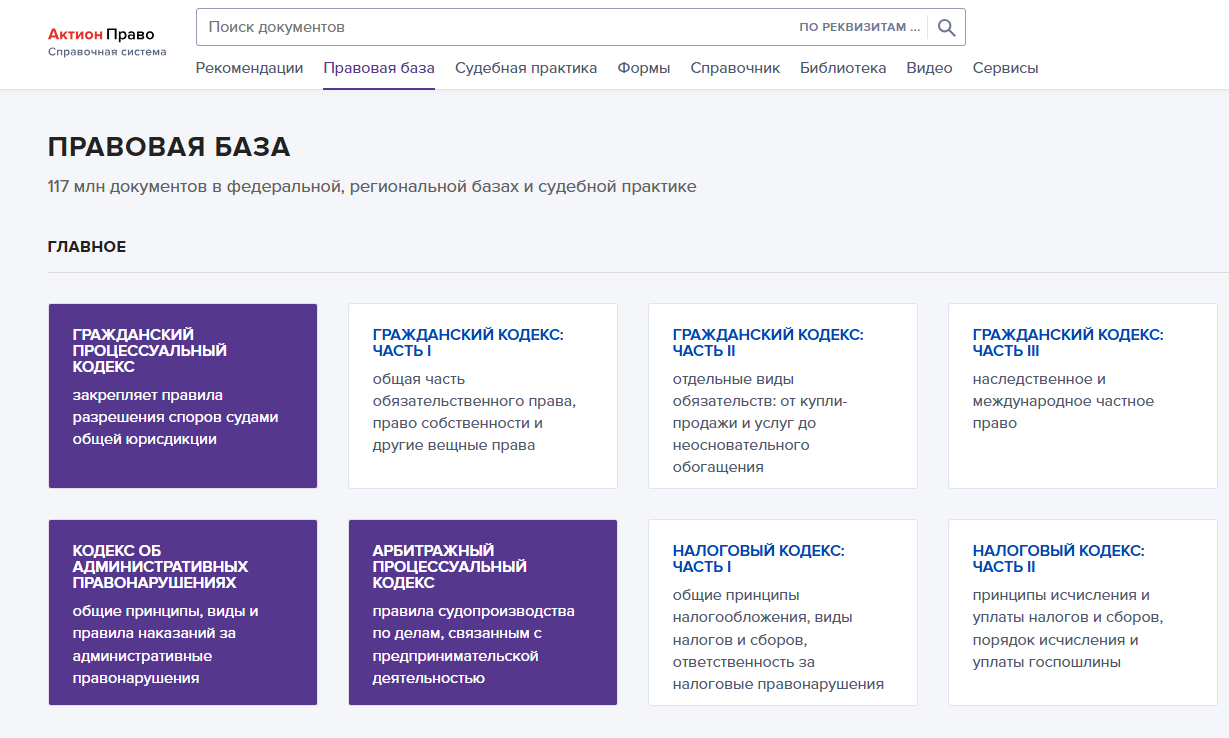The image size is (1229, 738).
Task: Open Налоговый кодекс: часть II link
Action: tap(1059, 559)
